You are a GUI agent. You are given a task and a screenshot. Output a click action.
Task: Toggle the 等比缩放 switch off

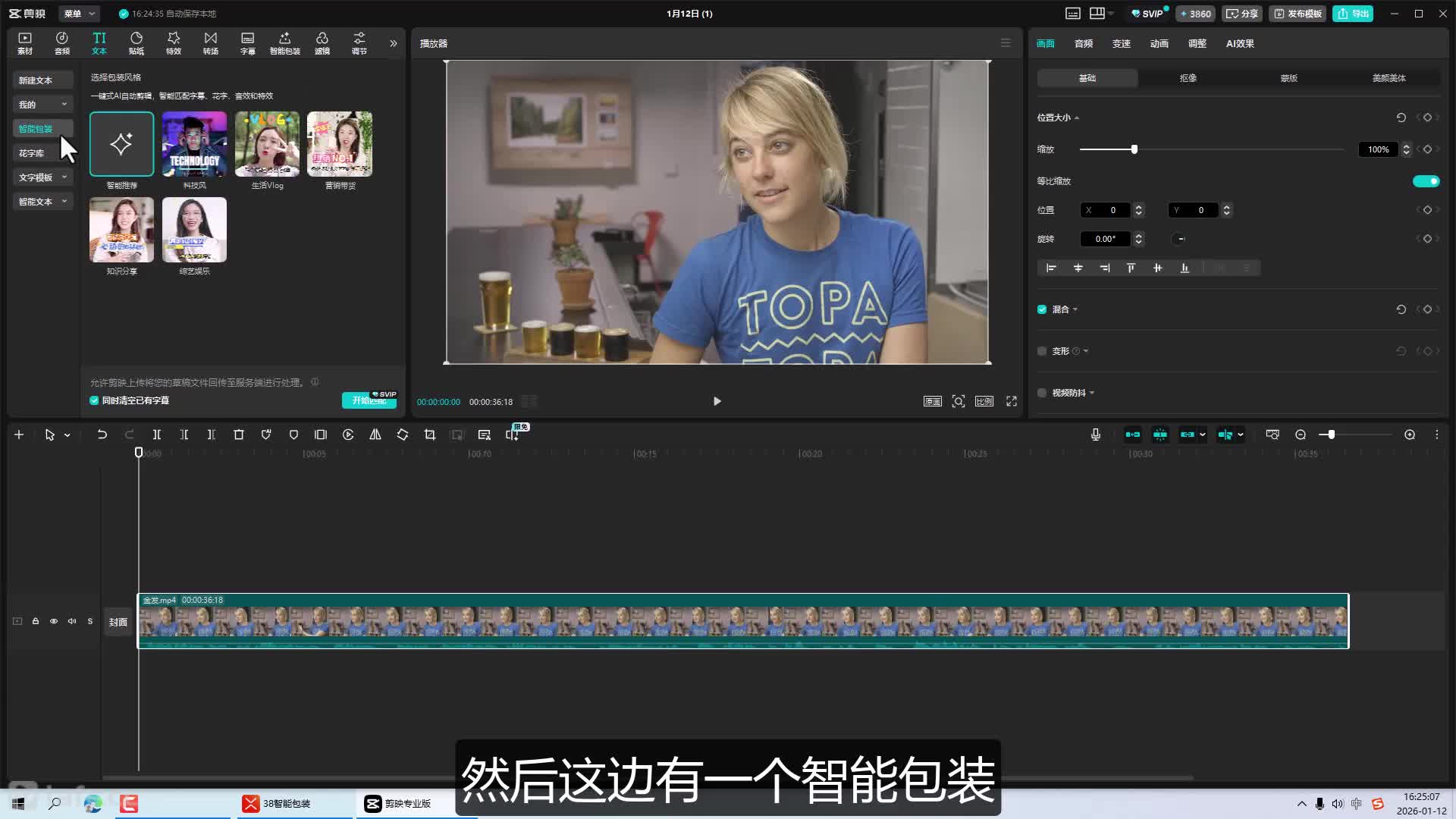pos(1426,181)
